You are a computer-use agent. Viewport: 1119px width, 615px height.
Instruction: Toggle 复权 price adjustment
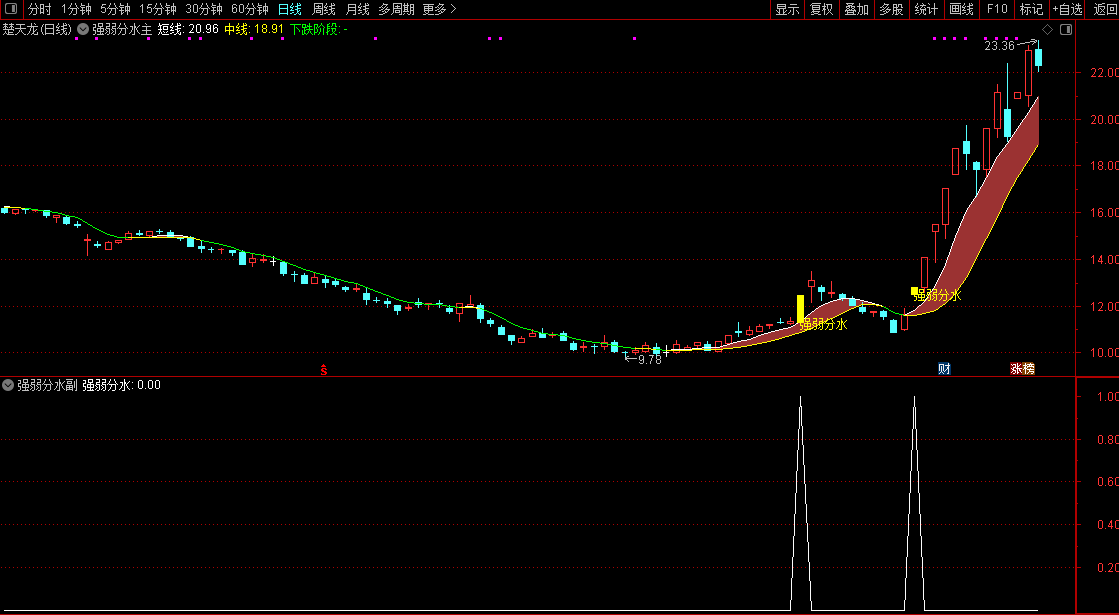click(821, 9)
